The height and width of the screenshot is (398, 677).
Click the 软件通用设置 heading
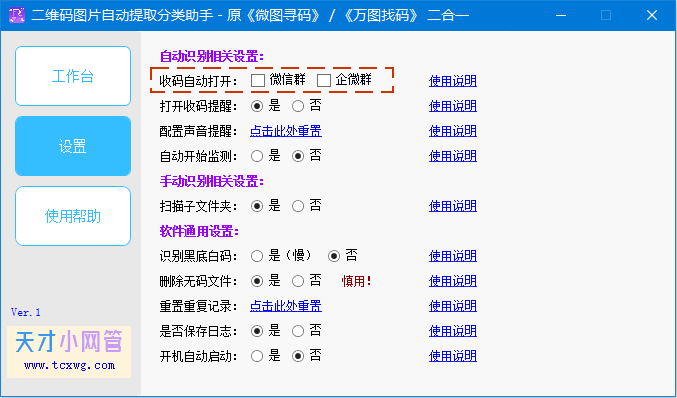click(x=199, y=231)
